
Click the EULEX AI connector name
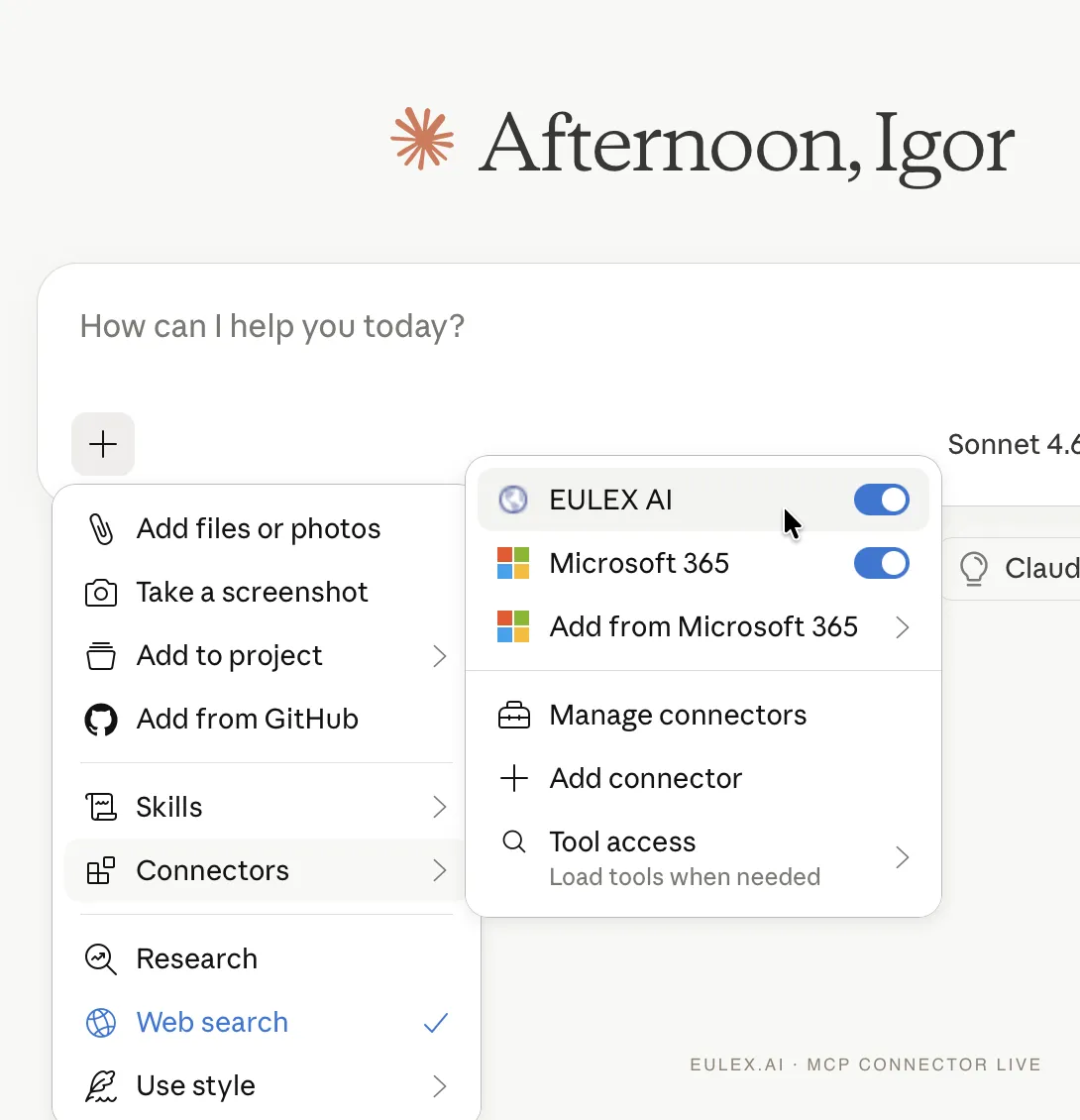point(610,500)
